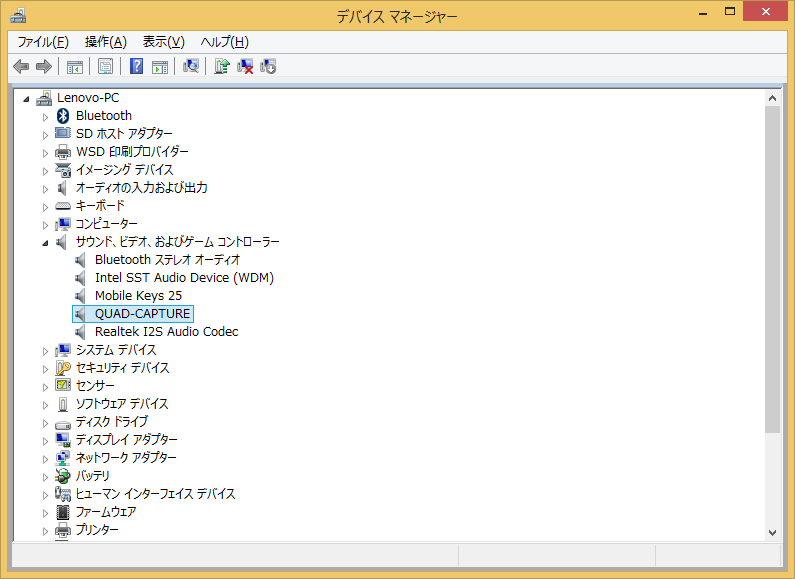Click the ディスプレイ アダプター icon
The image size is (795, 579).
(x=63, y=440)
